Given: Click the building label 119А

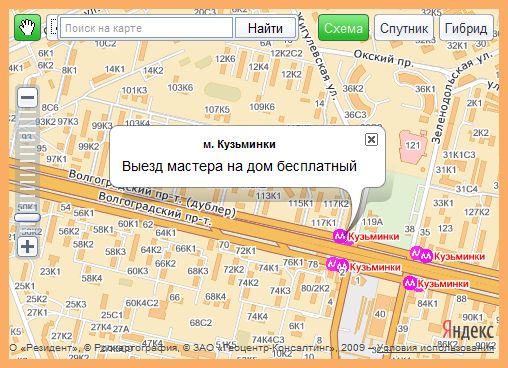Looking at the screenshot, I should [372, 221].
